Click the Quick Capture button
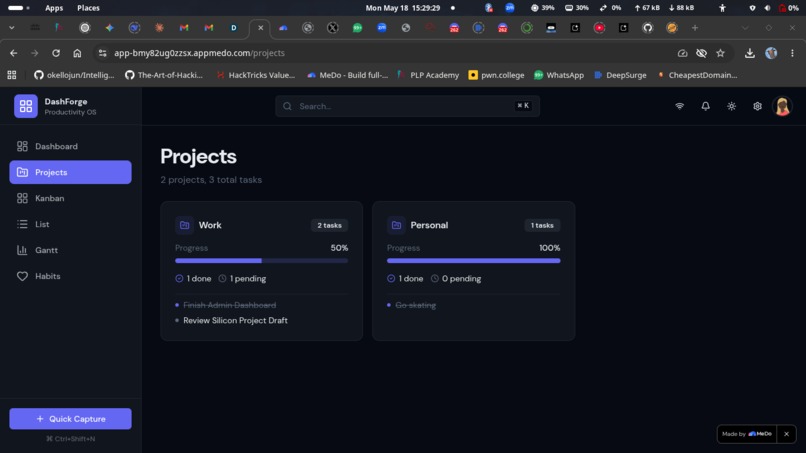Screen dimensions: 806x453 point(70,419)
